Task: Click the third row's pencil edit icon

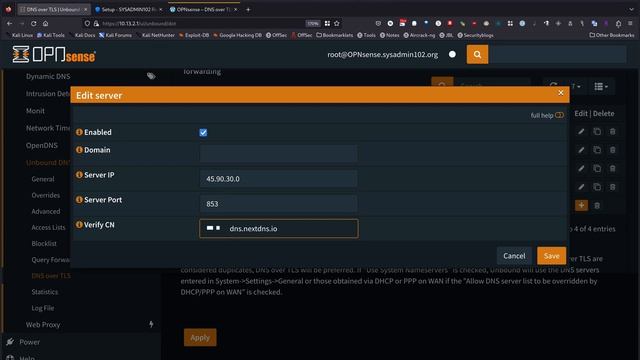Action: (x=581, y=168)
